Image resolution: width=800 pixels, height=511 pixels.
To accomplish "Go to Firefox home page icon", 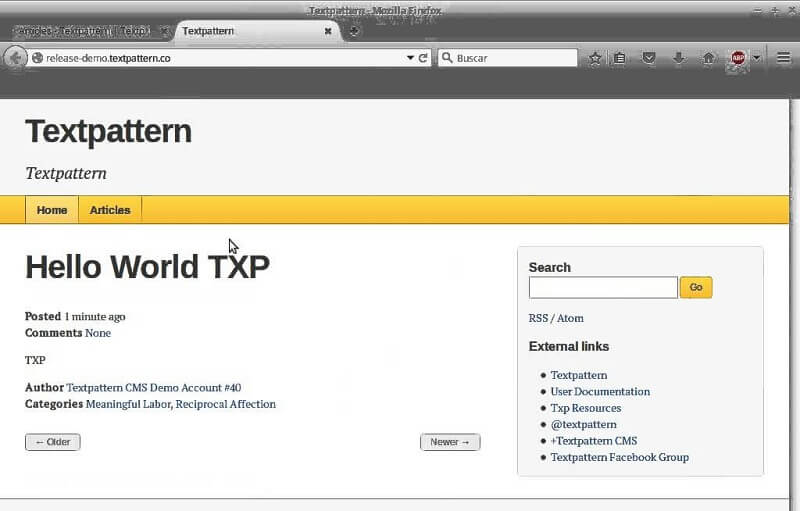I will [708, 58].
